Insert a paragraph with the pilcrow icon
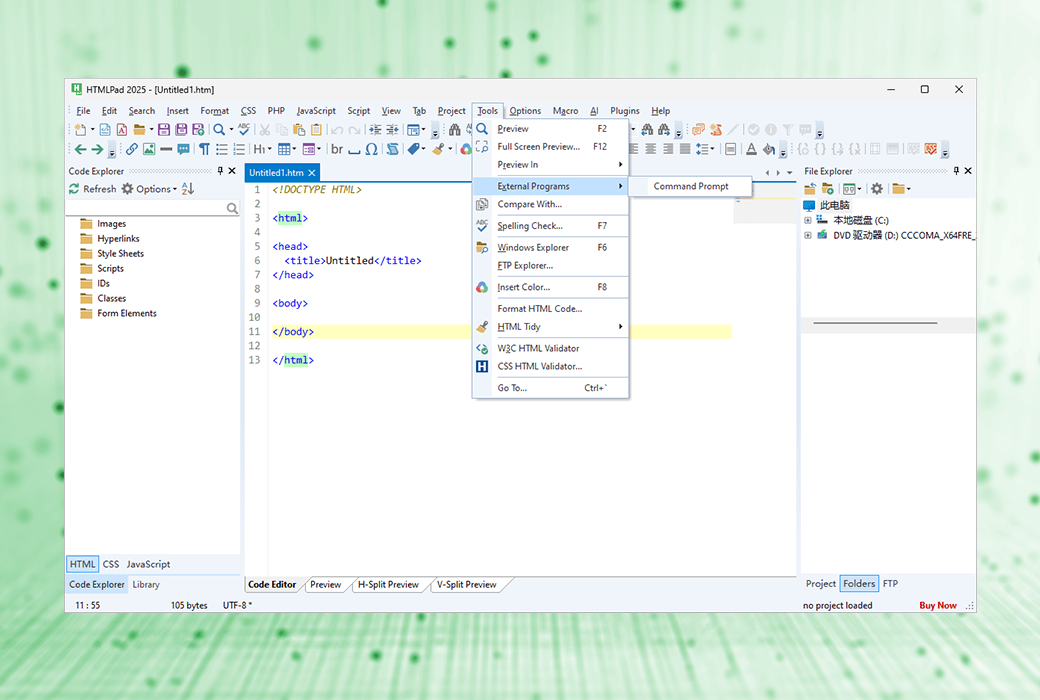This screenshot has width=1040, height=700. pos(204,149)
